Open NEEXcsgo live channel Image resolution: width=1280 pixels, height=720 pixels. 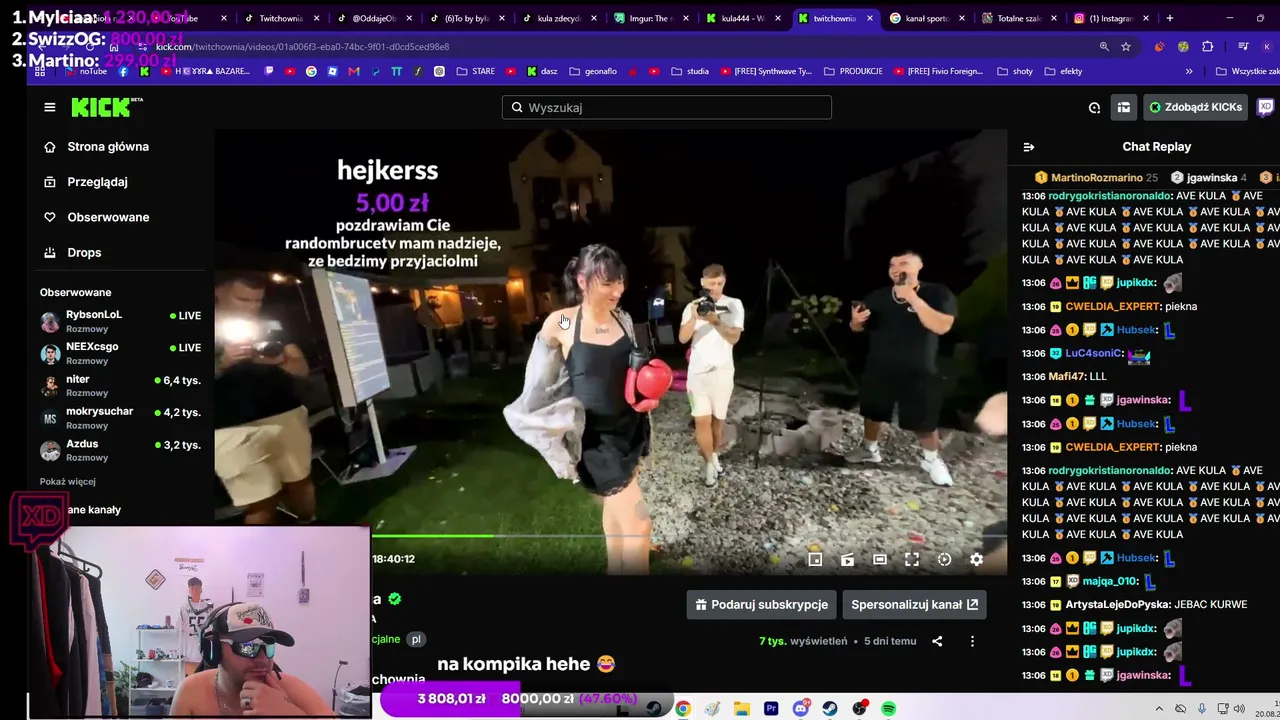click(x=121, y=353)
